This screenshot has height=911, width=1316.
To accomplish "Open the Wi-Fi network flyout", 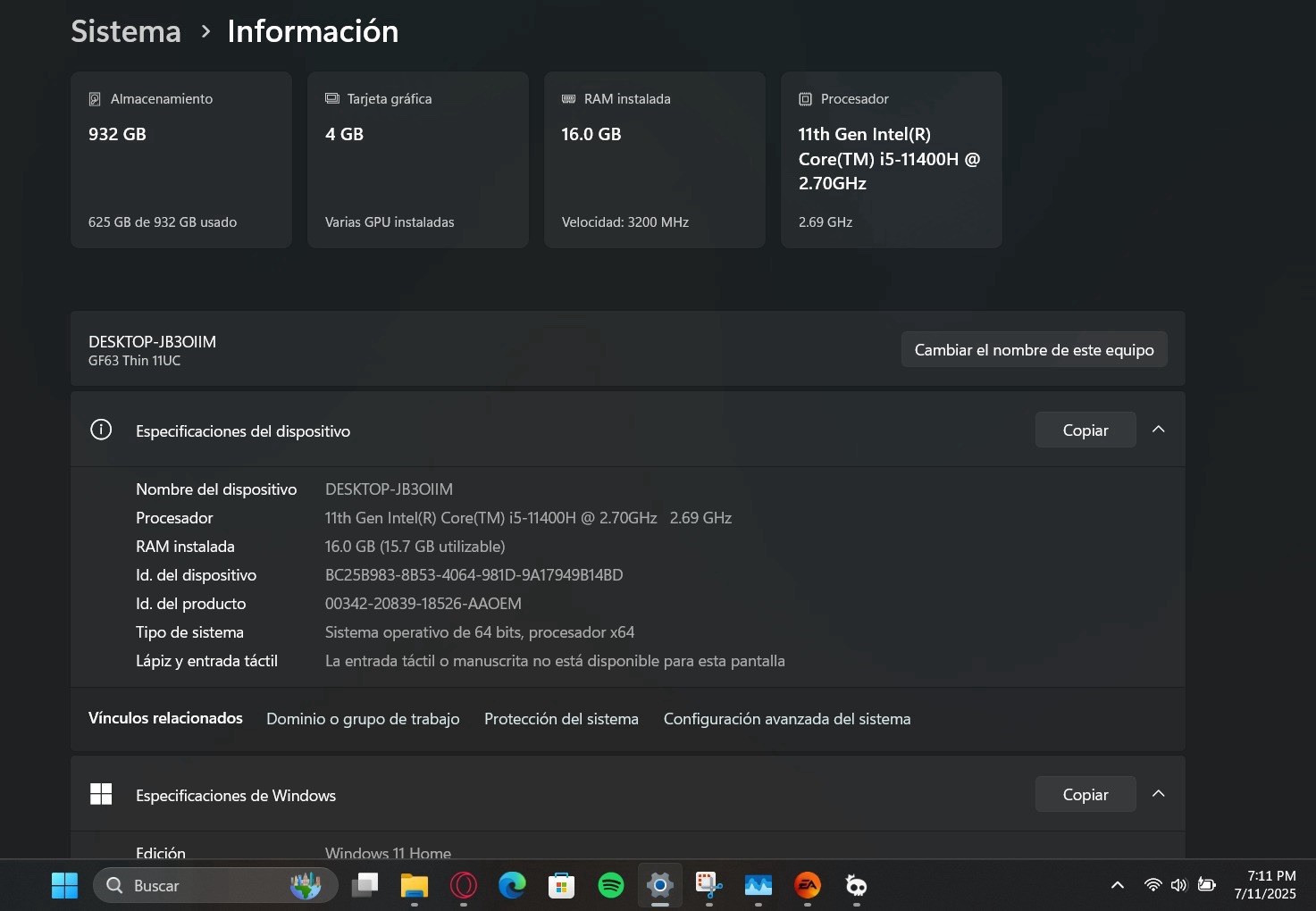I will (x=1153, y=885).
